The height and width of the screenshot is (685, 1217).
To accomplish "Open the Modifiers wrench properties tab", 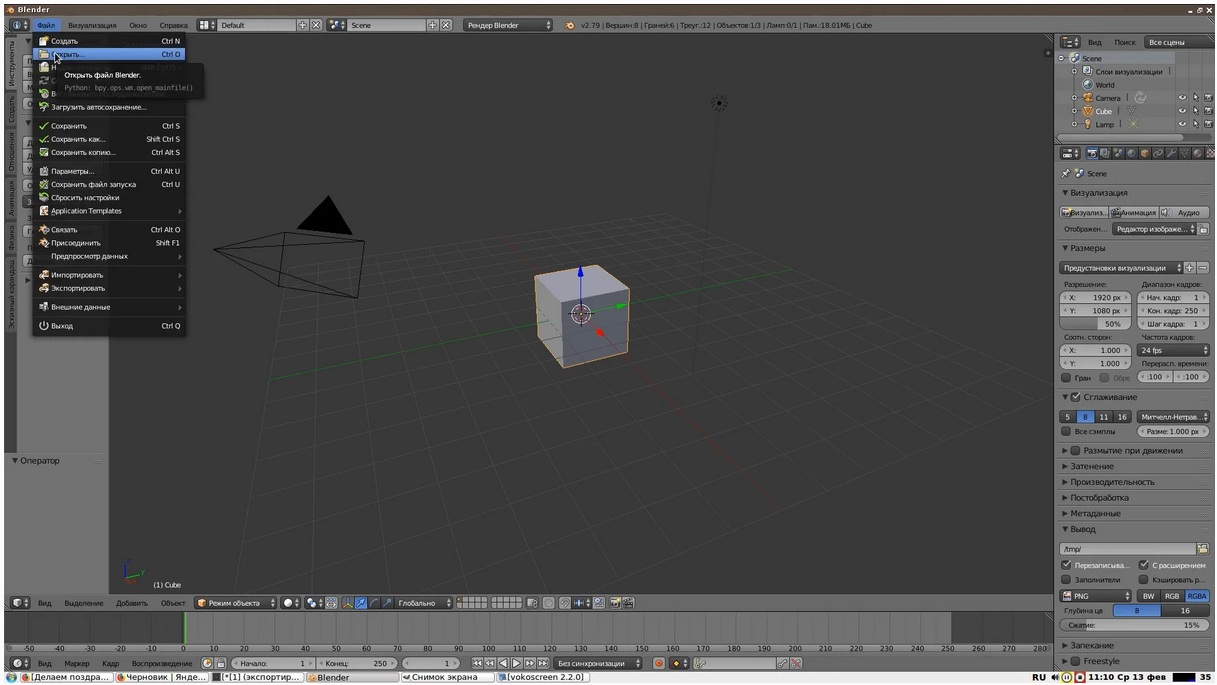I will 1171,153.
